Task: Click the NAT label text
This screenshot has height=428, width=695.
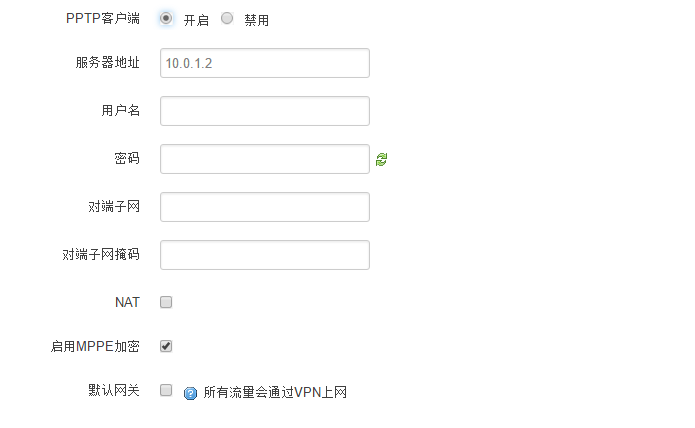Action: click(x=127, y=302)
